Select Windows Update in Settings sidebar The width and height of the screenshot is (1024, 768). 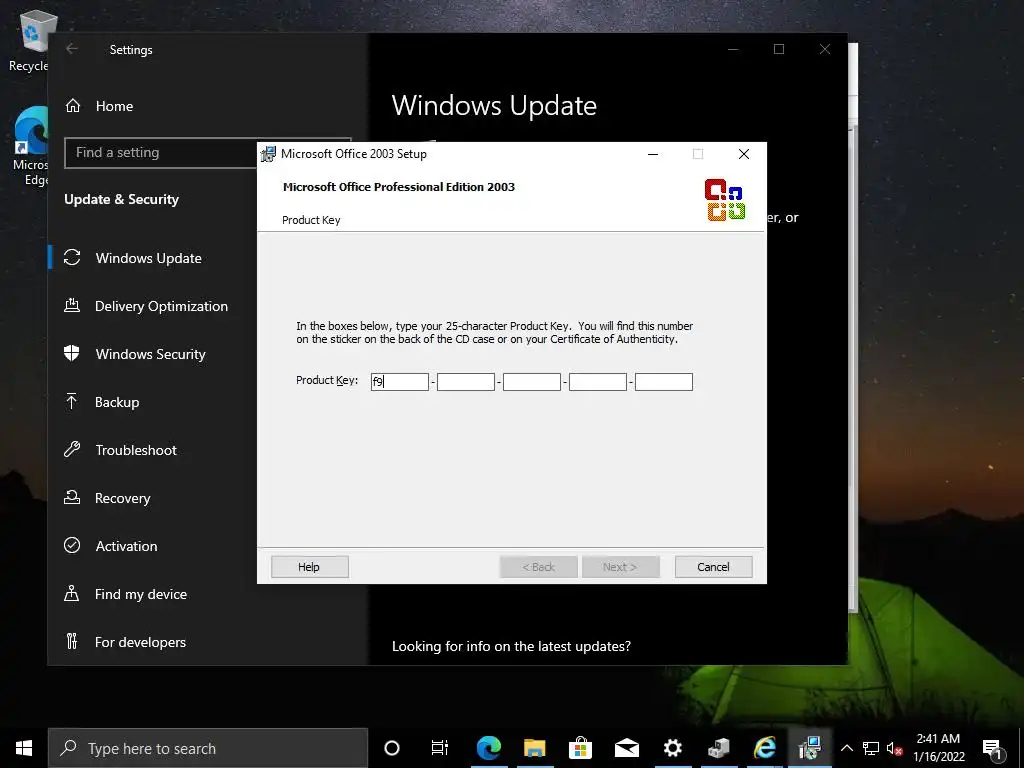pyautogui.click(x=148, y=258)
